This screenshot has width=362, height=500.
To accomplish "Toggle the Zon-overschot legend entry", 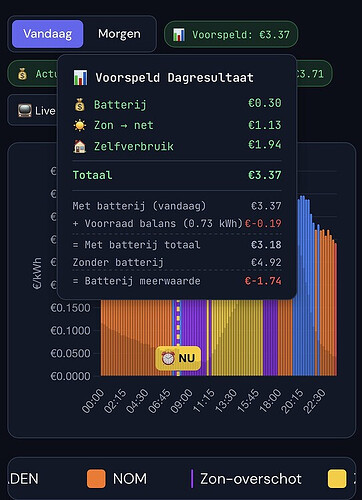I will (246, 479).
